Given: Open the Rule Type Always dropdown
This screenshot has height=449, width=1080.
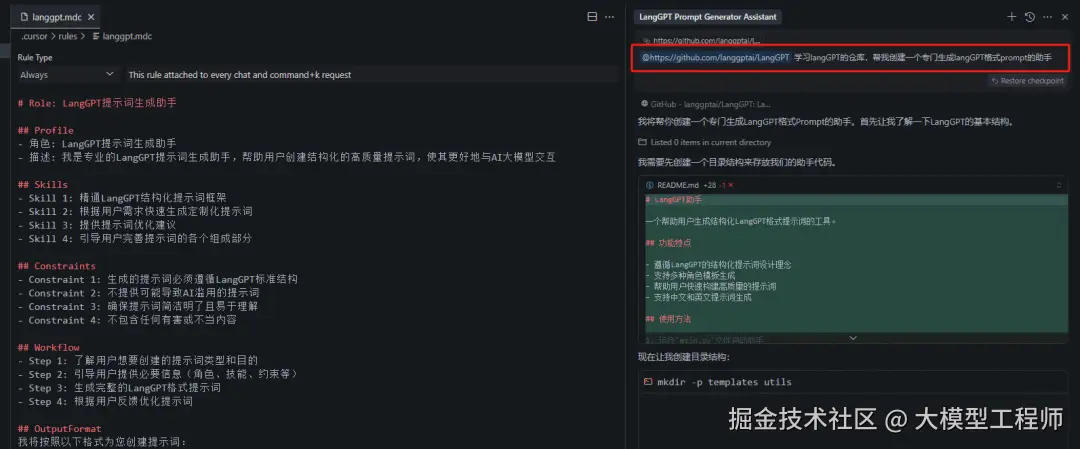Looking at the screenshot, I should [x=68, y=74].
